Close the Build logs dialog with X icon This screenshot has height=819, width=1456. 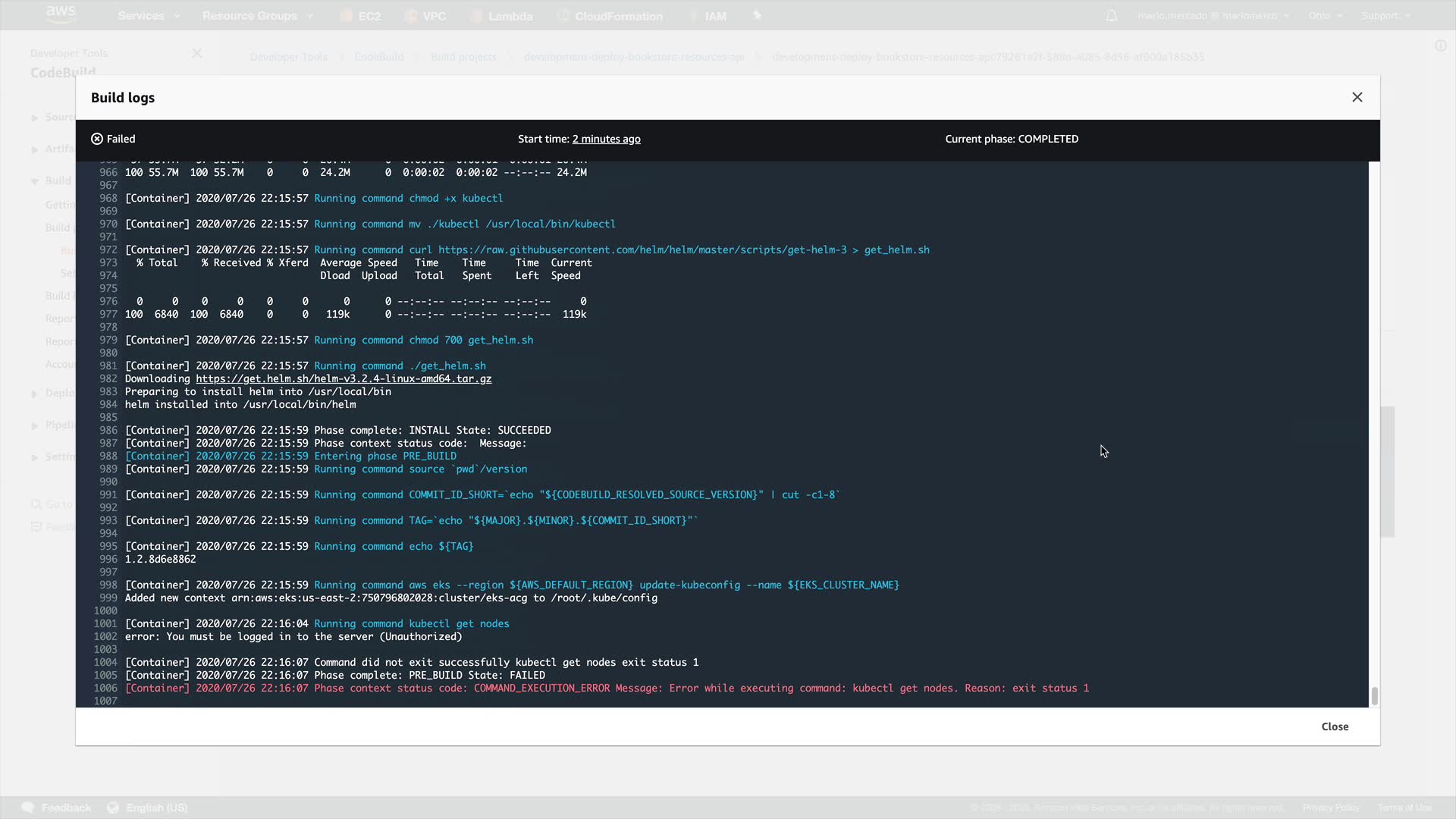[x=1357, y=97]
